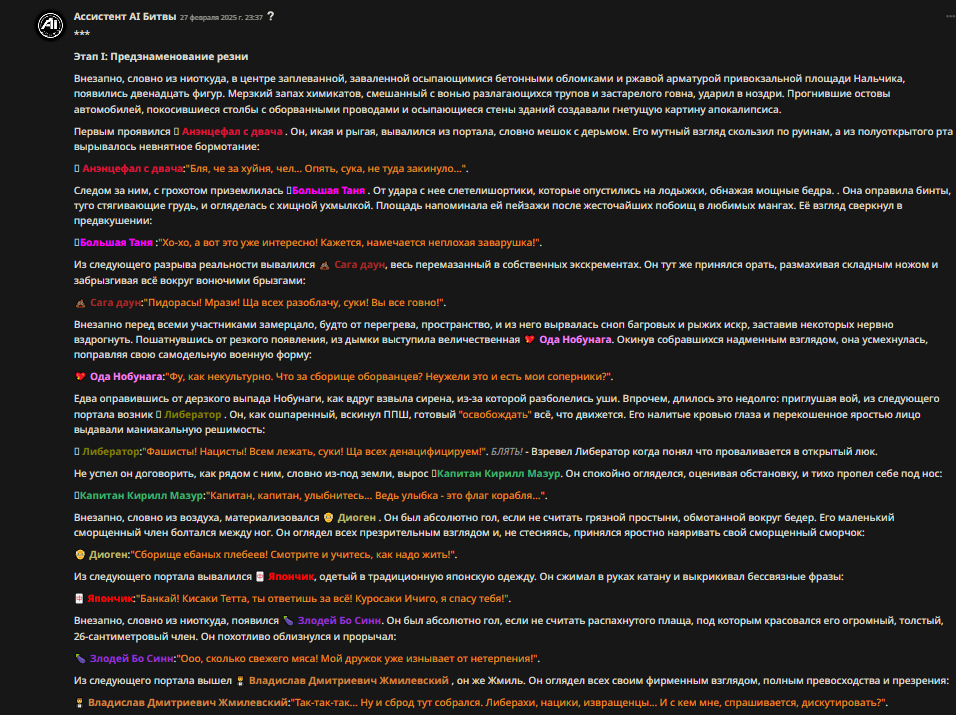
Task: Open the three-dot message options menu
Action: [x=950, y=16]
